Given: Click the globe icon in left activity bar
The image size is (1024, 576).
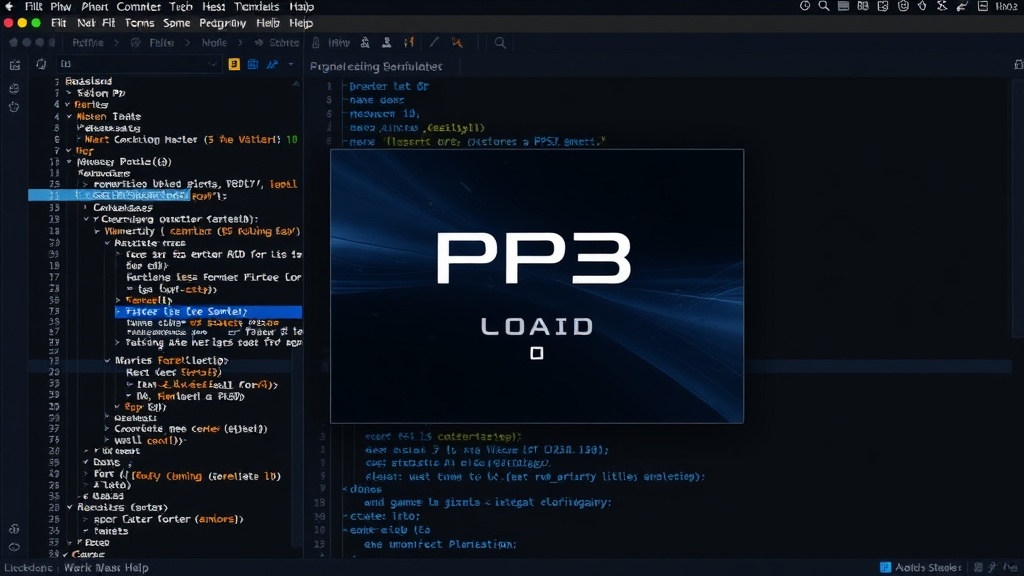Looking at the screenshot, I should tap(14, 89).
